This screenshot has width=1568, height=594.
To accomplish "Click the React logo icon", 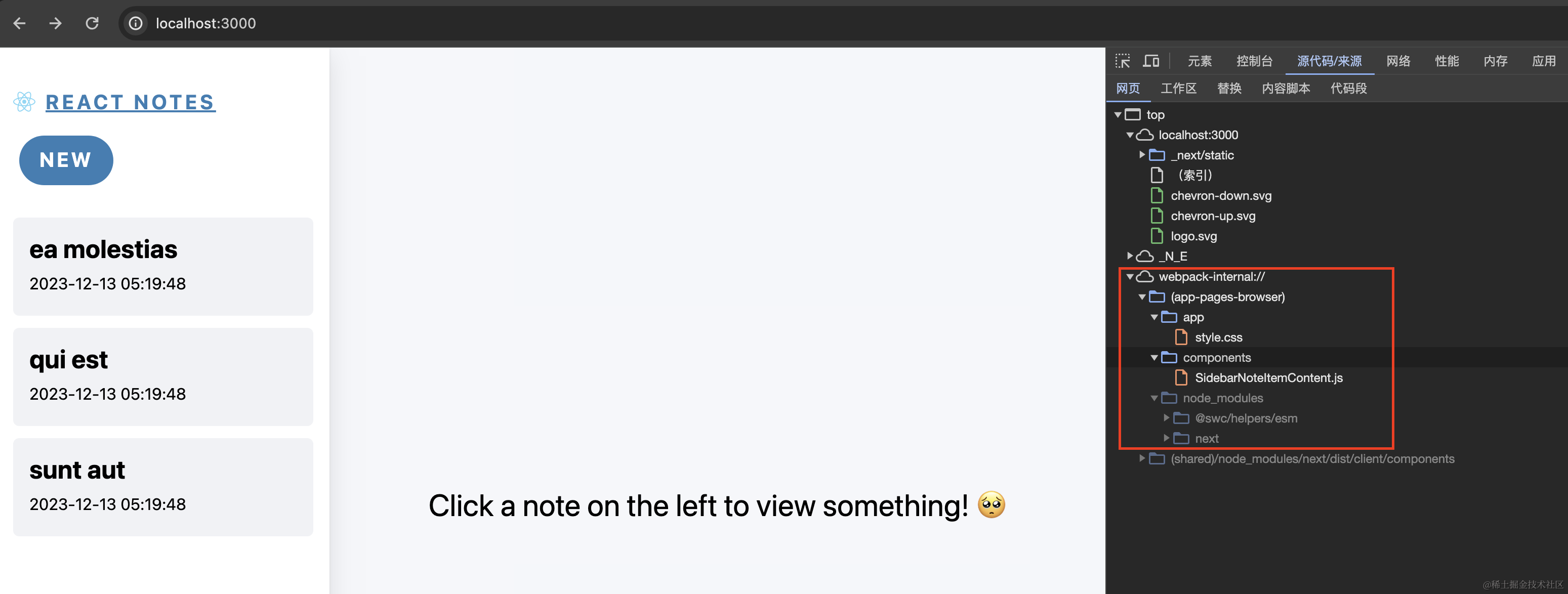I will point(24,102).
